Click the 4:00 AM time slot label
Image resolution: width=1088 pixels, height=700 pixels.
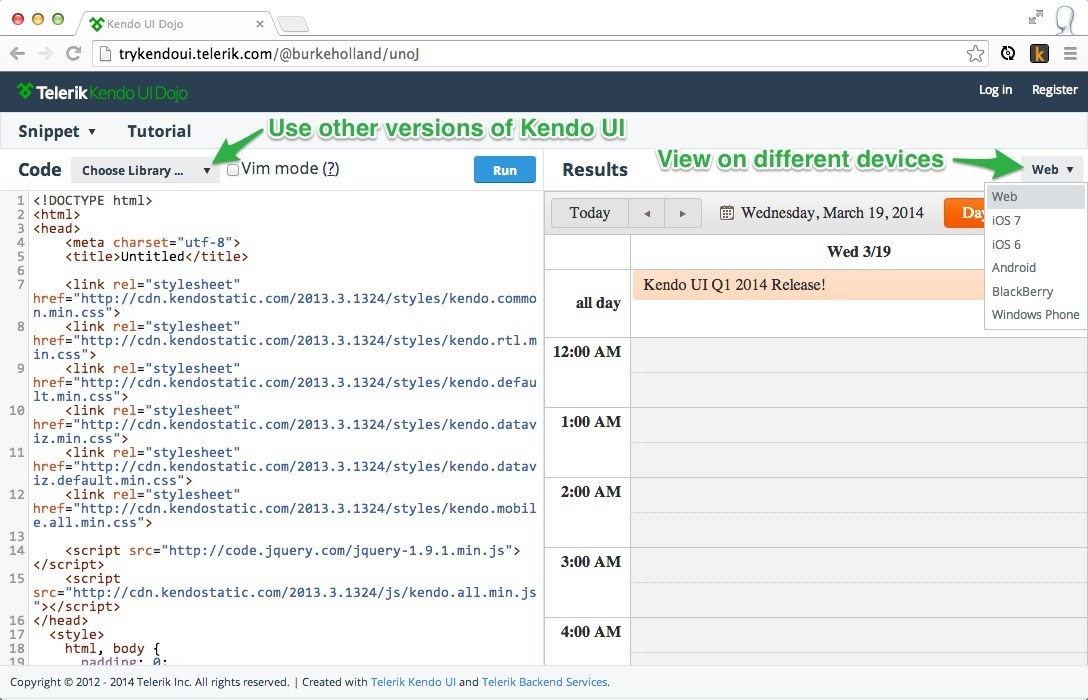click(x=591, y=632)
